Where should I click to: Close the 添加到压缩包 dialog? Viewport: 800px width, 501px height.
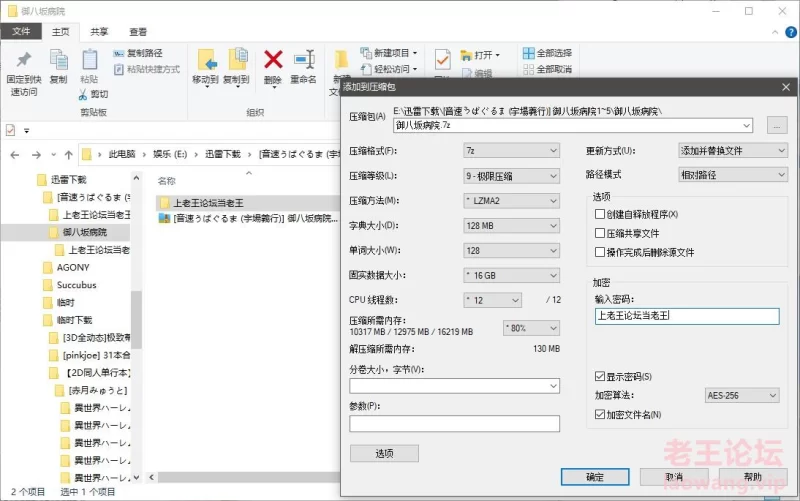click(786, 87)
